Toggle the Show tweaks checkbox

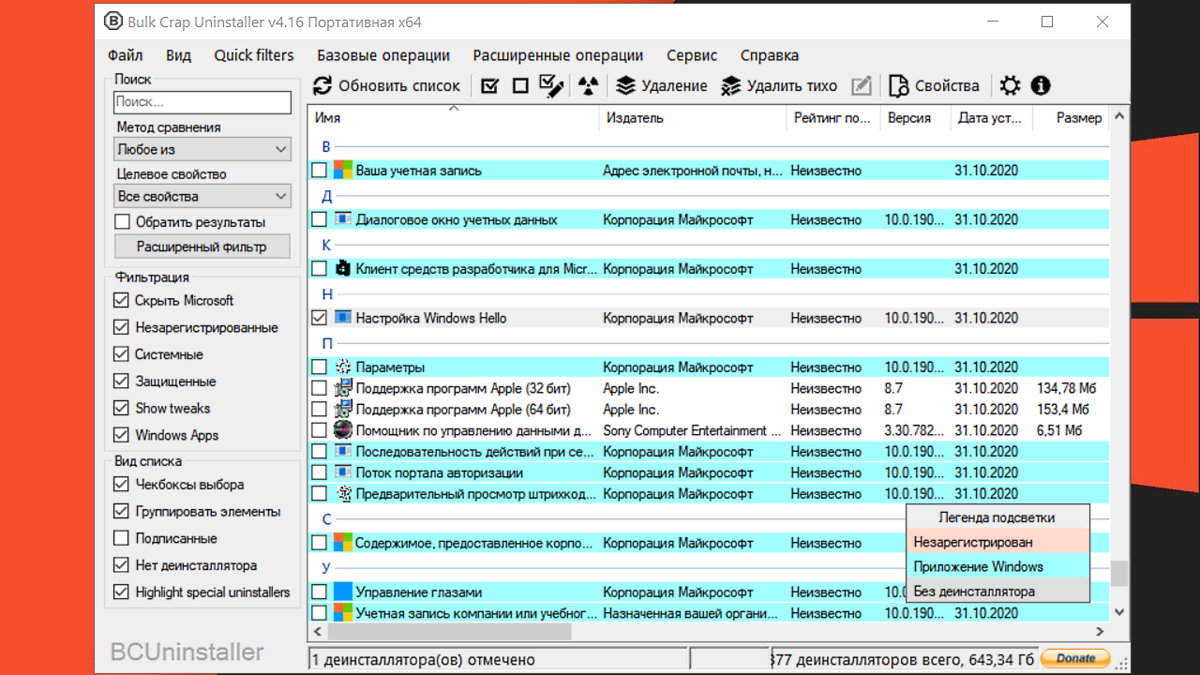point(121,408)
